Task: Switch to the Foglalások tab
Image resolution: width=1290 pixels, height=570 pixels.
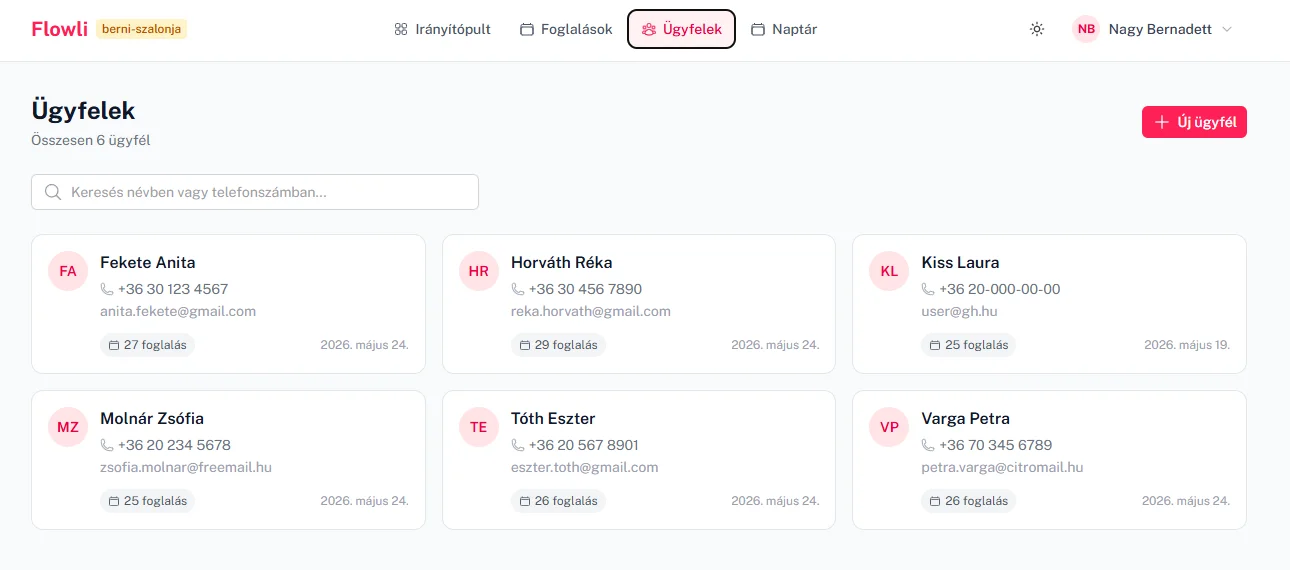Action: 566,29
